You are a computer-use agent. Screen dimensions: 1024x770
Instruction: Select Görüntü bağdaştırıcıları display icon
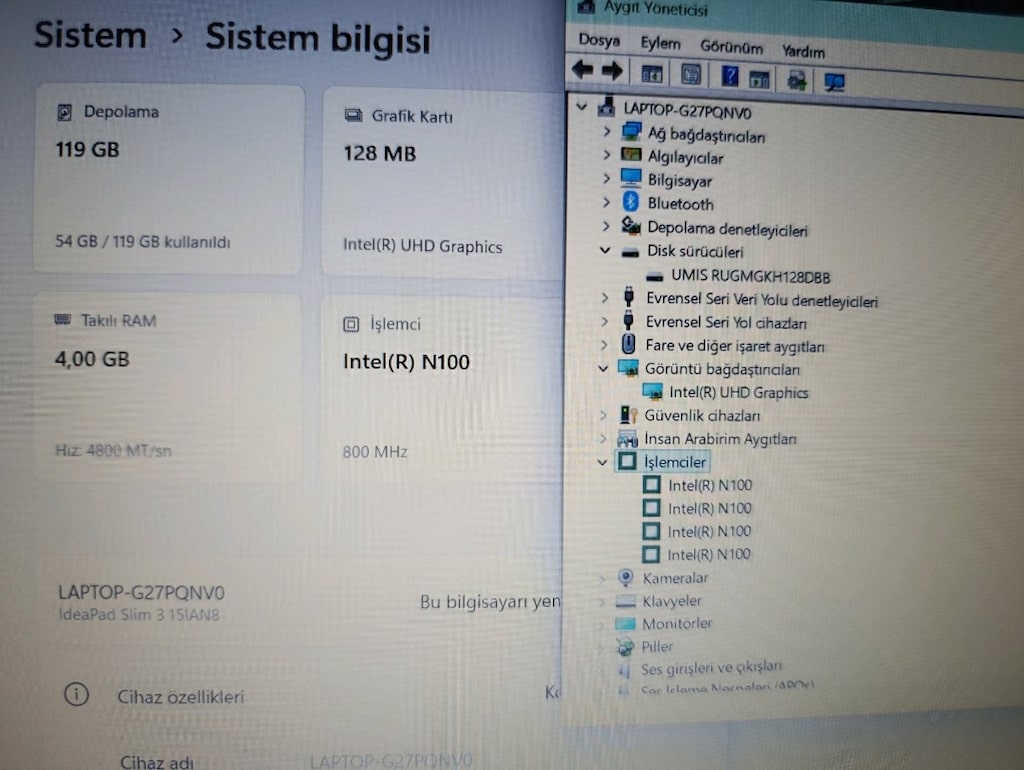point(628,368)
